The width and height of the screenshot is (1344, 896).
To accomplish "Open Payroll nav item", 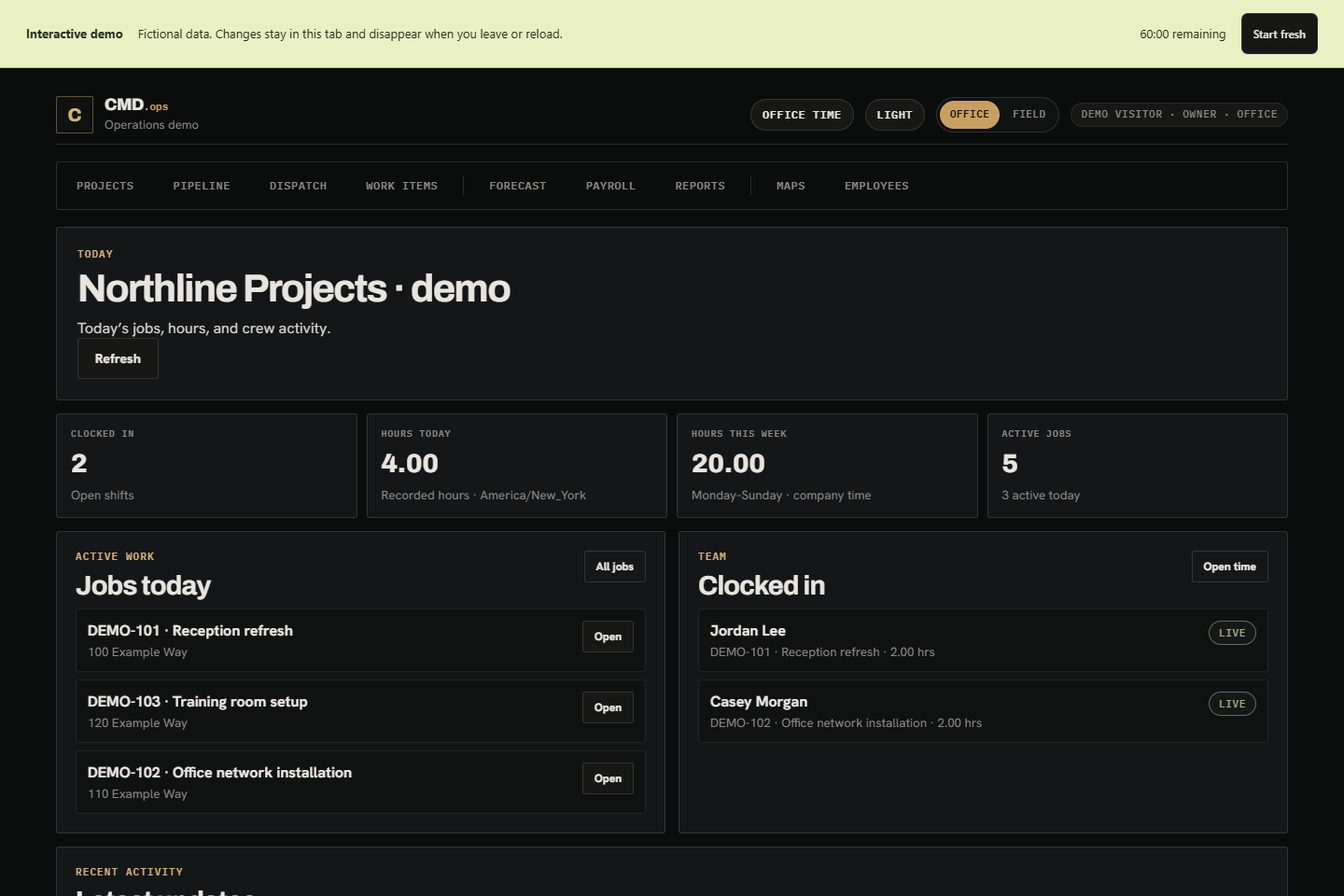I will [610, 186].
